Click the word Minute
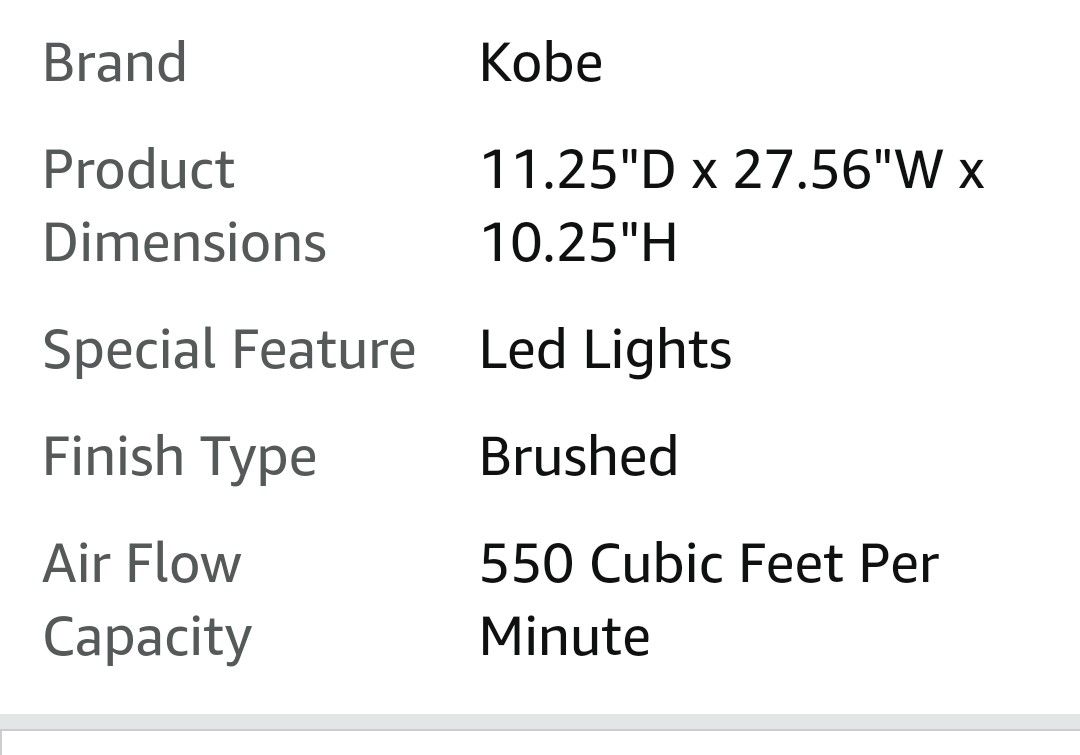The width and height of the screenshot is (1080, 755). click(565, 637)
